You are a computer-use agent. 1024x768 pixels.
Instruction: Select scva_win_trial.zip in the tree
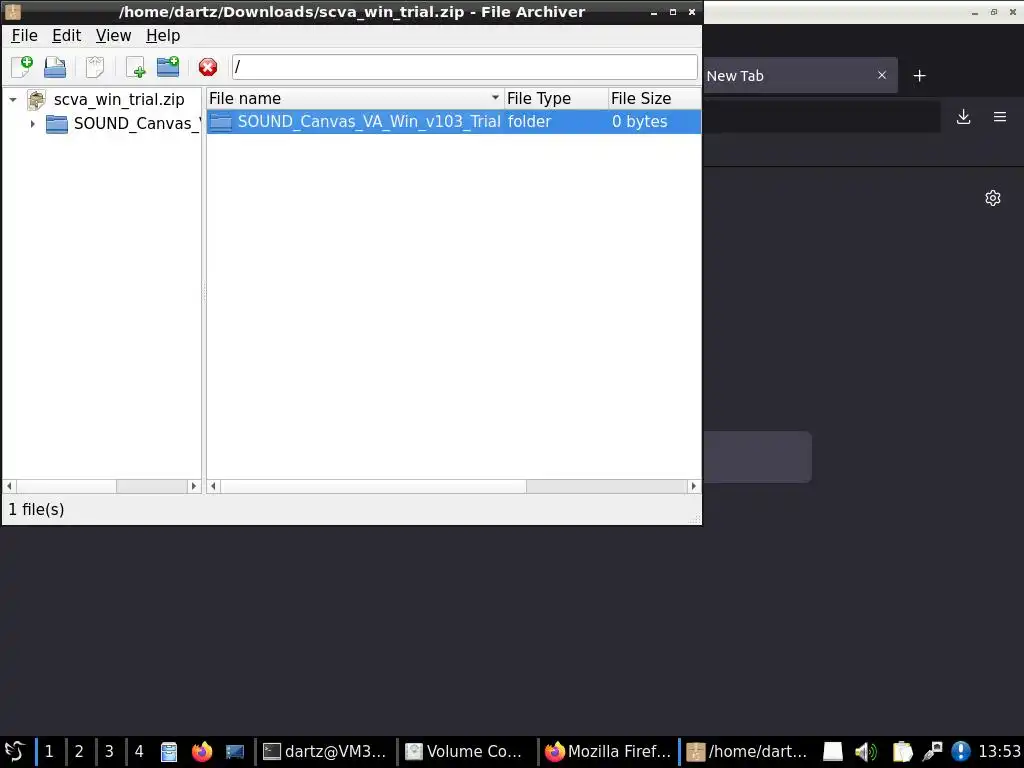[x=119, y=100]
